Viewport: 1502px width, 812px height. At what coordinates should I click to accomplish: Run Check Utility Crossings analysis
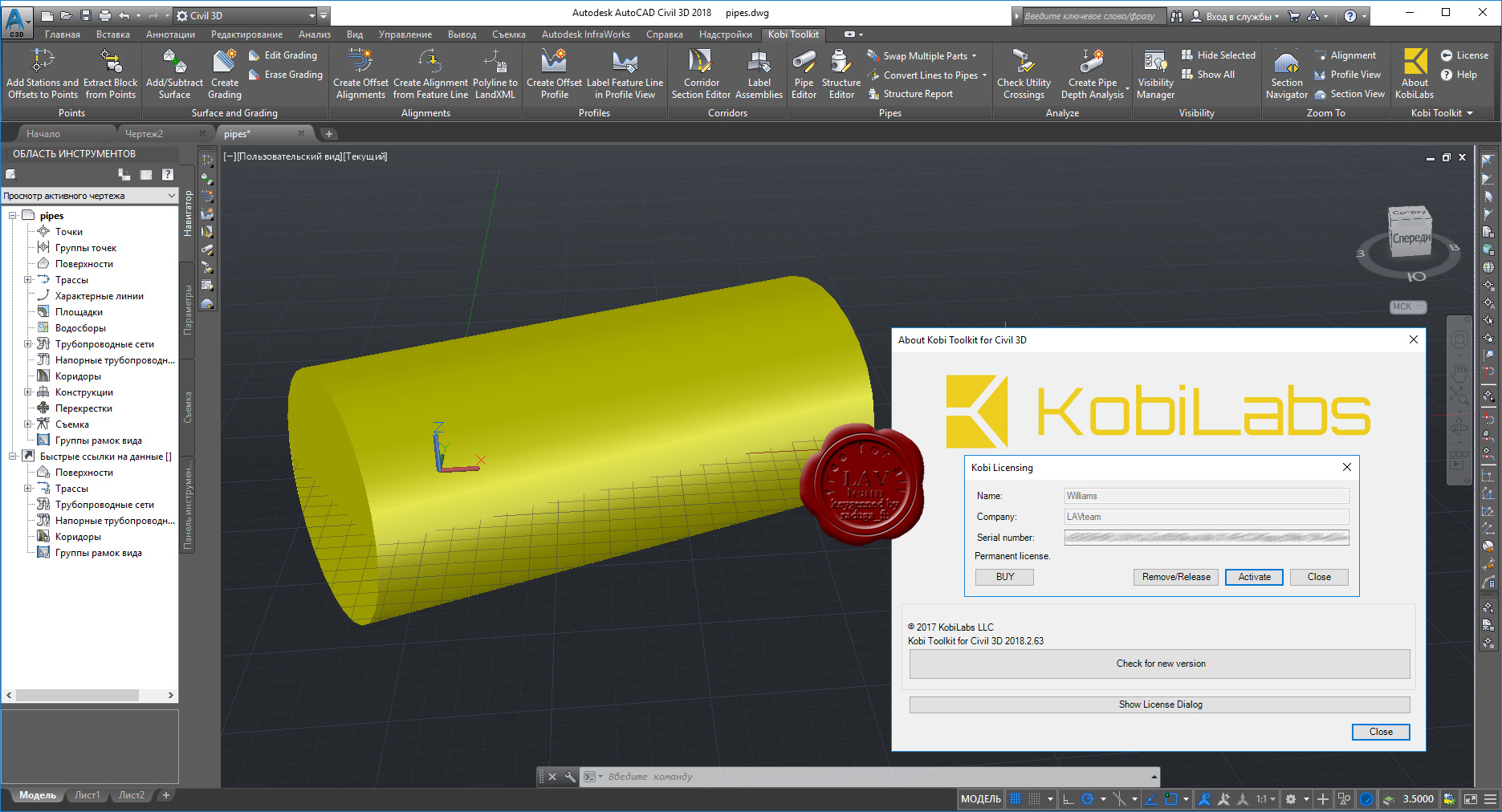coord(1024,73)
